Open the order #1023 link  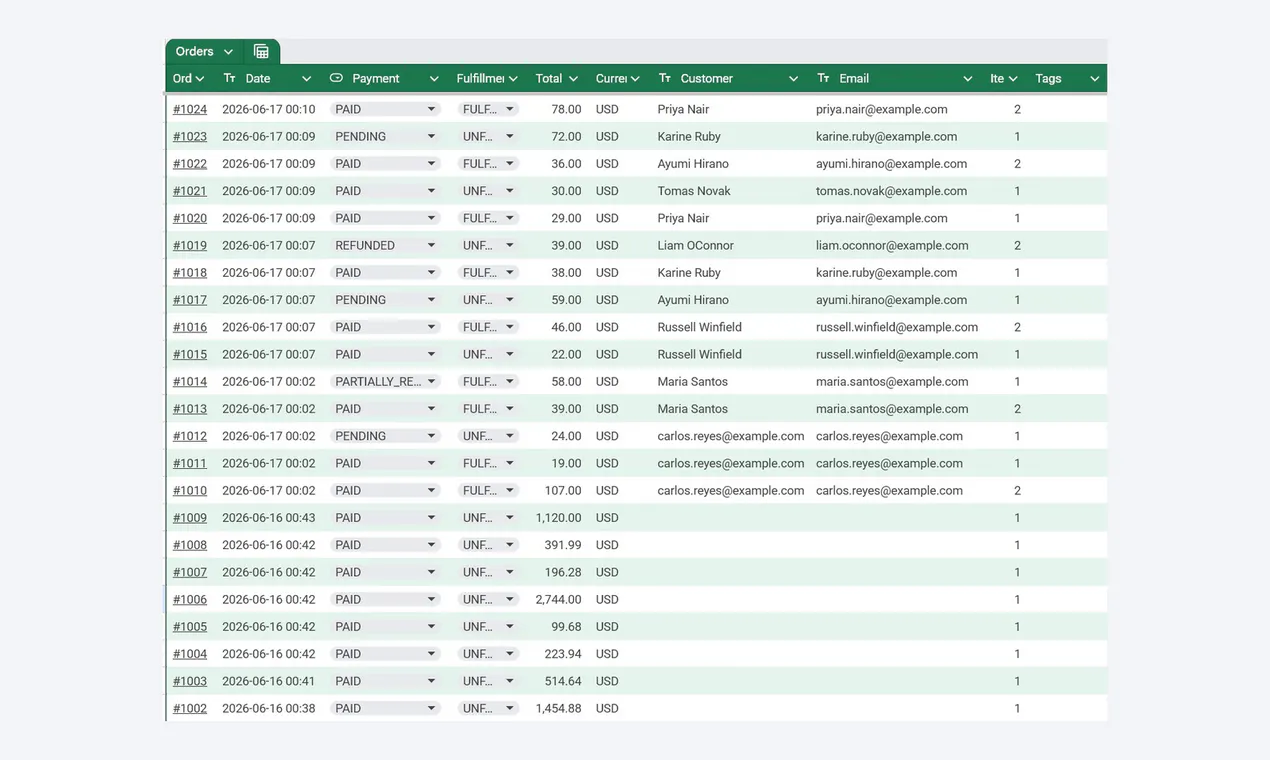tap(190, 137)
